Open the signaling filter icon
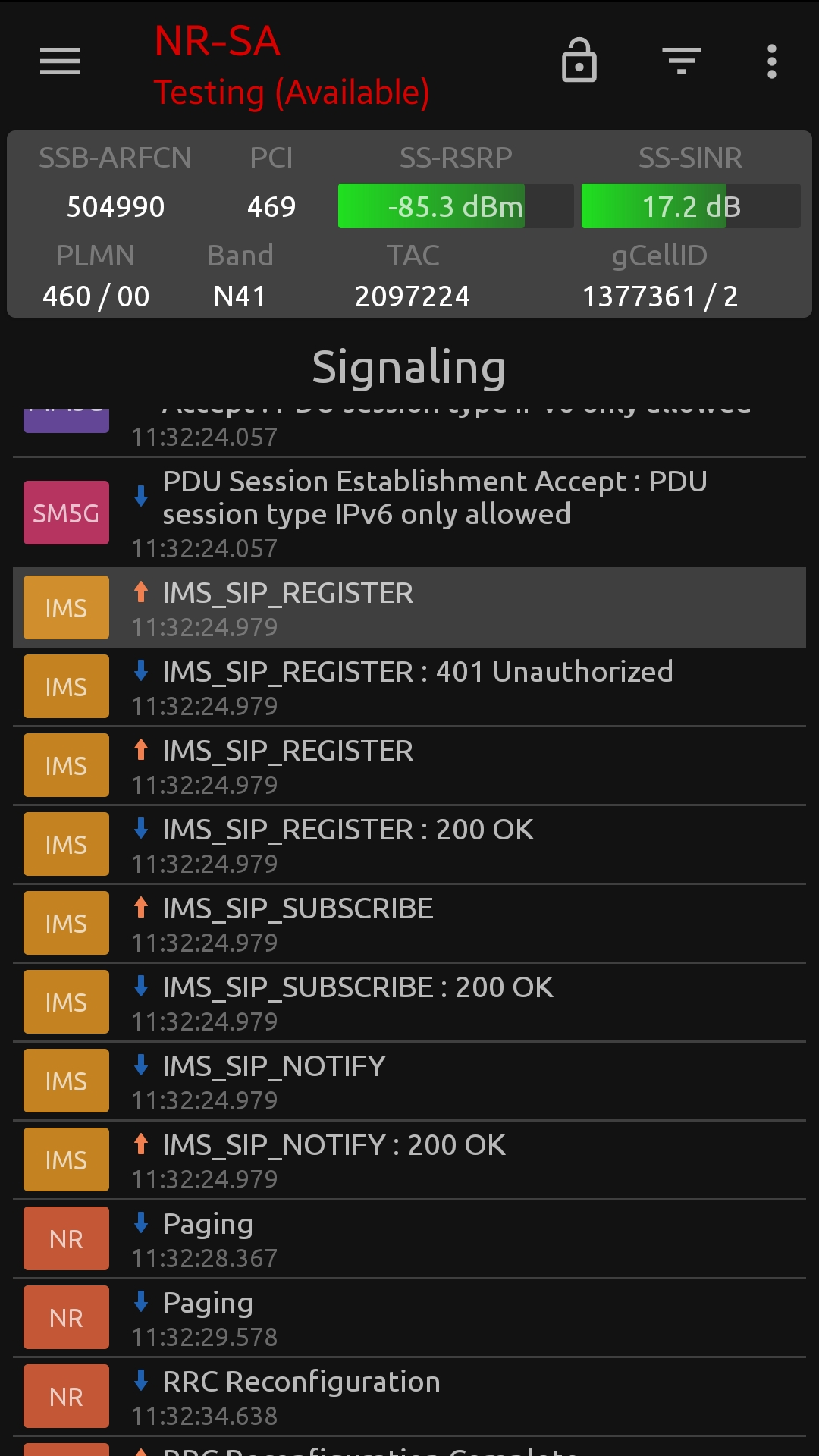This screenshot has width=819, height=1456. [x=681, y=61]
